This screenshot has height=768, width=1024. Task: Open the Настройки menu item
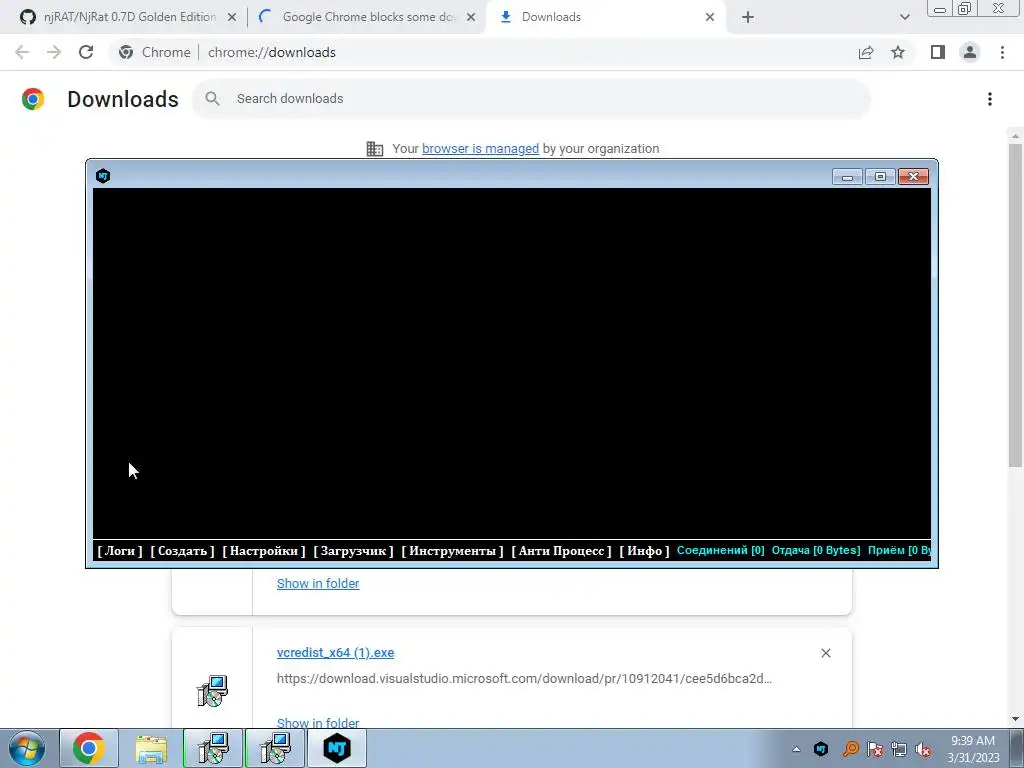click(264, 551)
